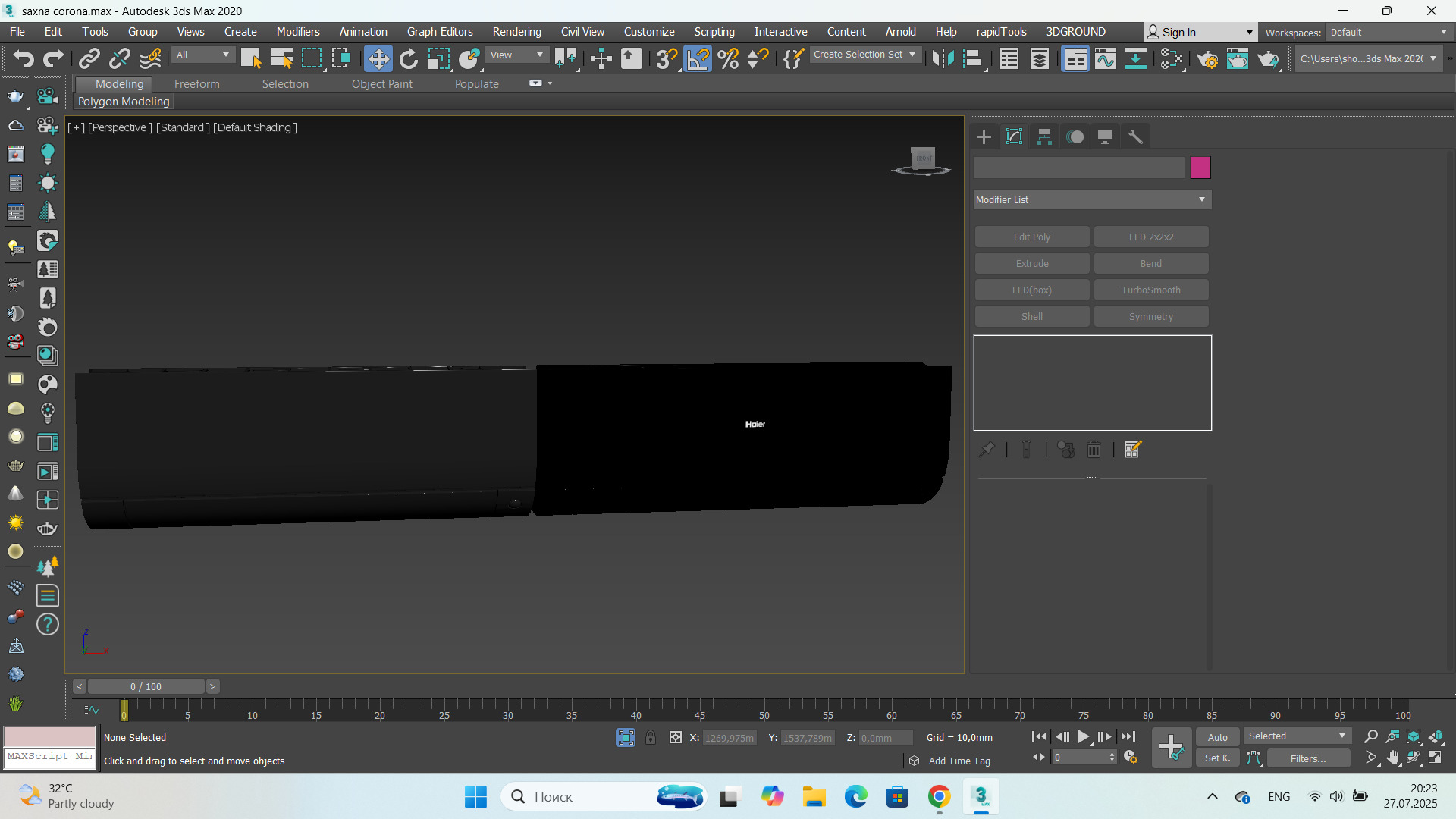Switch to the Utilities wrench panel
This screenshot has height=819, width=1456.
[x=1135, y=136]
